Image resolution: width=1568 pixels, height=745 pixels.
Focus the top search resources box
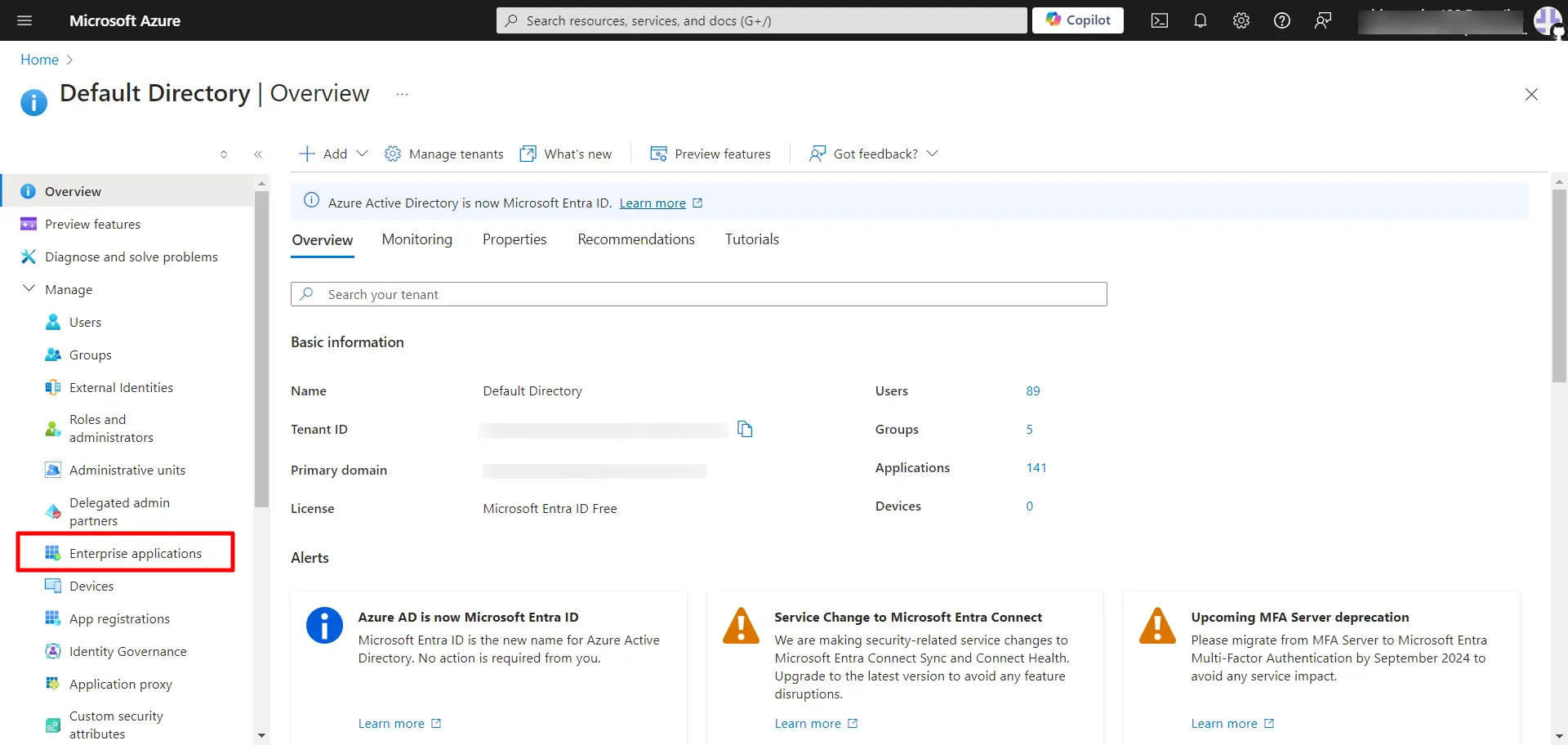(761, 20)
